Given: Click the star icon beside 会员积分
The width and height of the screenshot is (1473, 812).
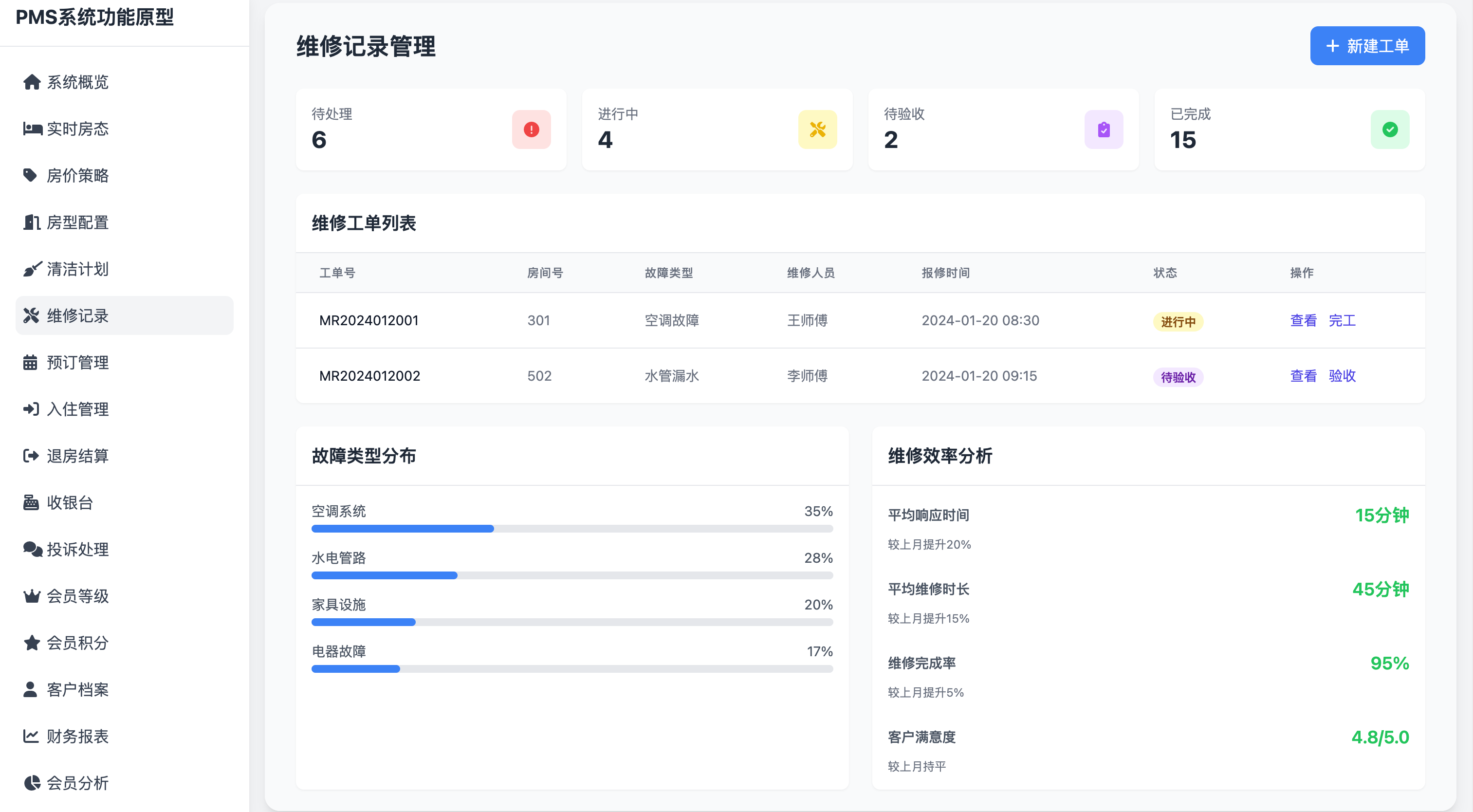Looking at the screenshot, I should pyautogui.click(x=32, y=643).
